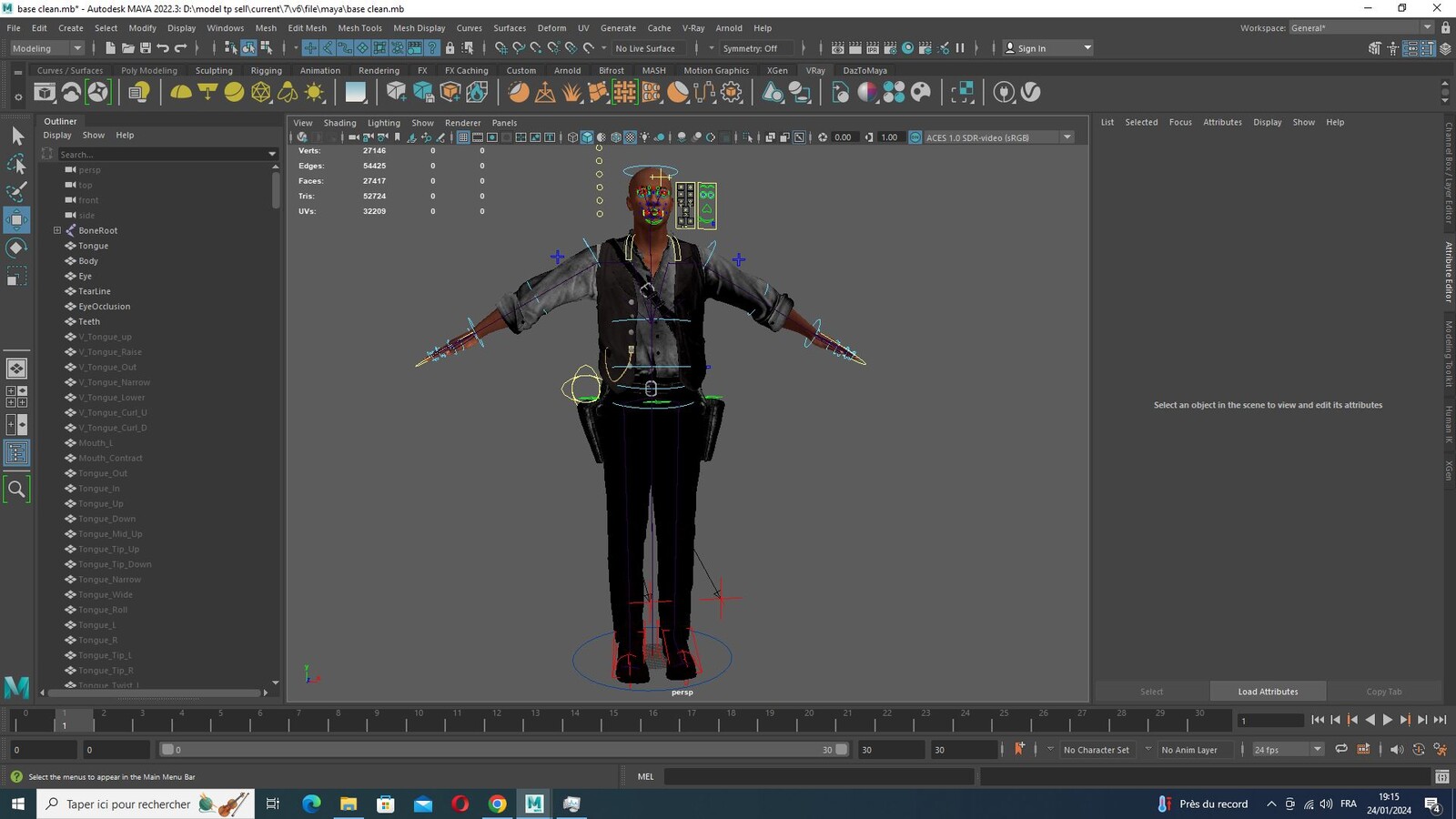This screenshot has height=819, width=1456.
Task: Switch to the Arnold shelf tab
Action: pyautogui.click(x=567, y=70)
